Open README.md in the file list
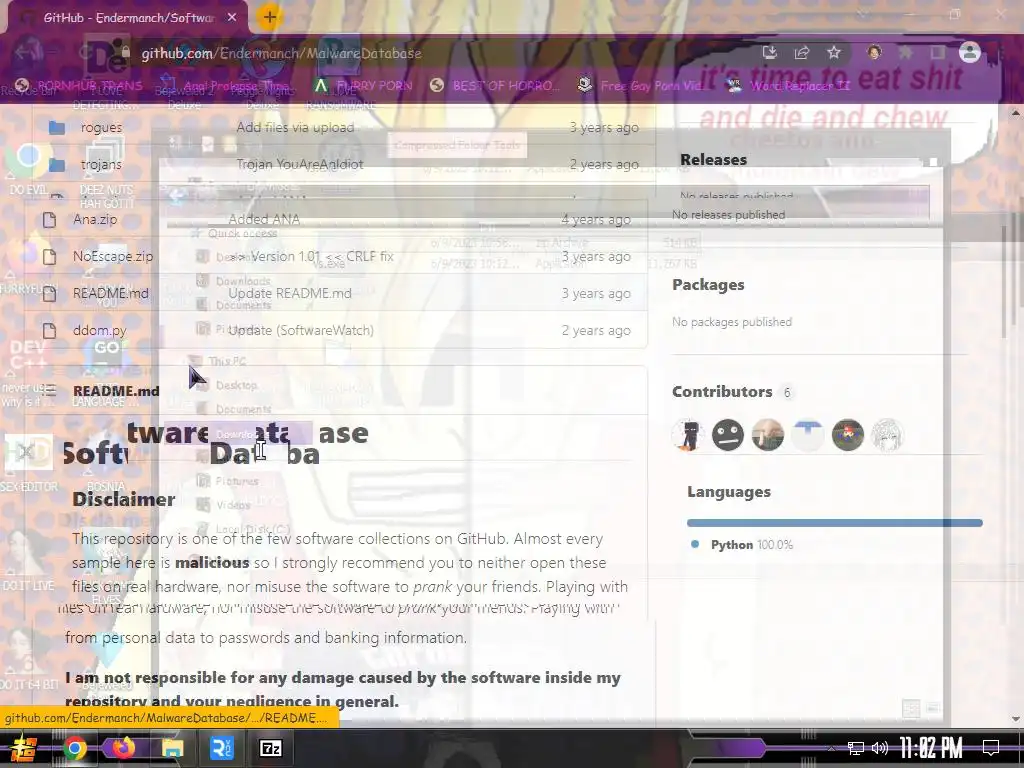Image resolution: width=1024 pixels, height=768 pixels. tap(111, 293)
